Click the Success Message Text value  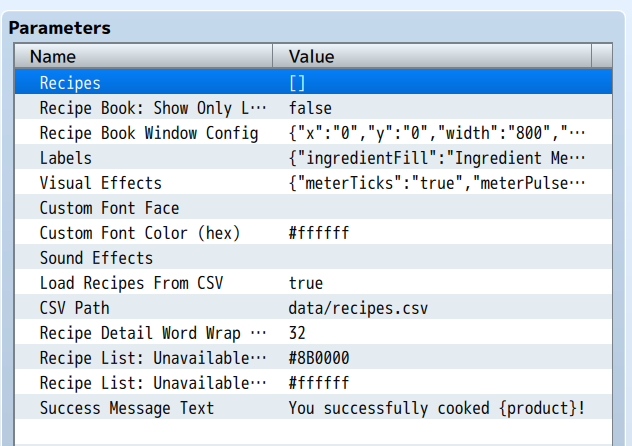click(436, 408)
